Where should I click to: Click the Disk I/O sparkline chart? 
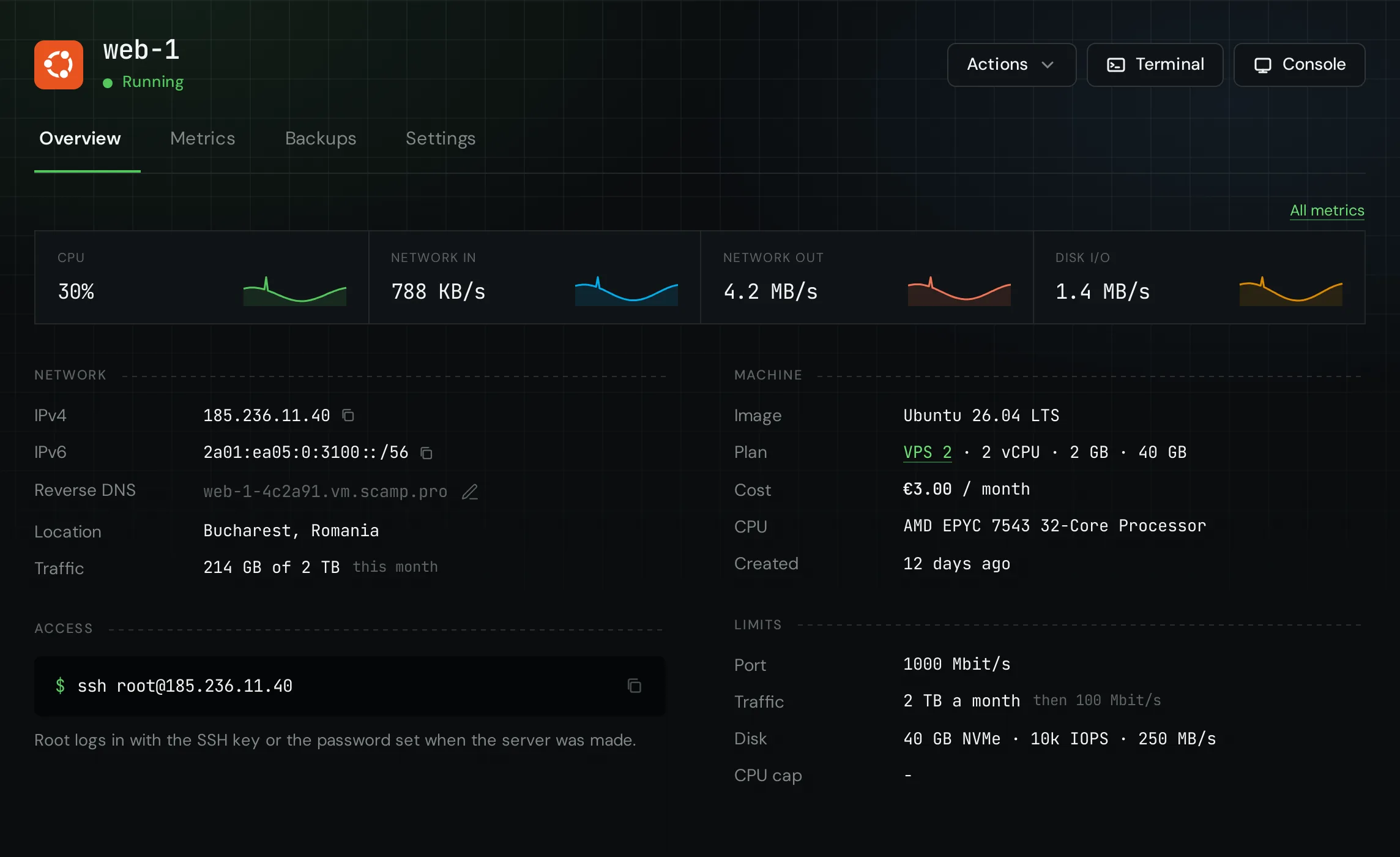coord(1291,291)
